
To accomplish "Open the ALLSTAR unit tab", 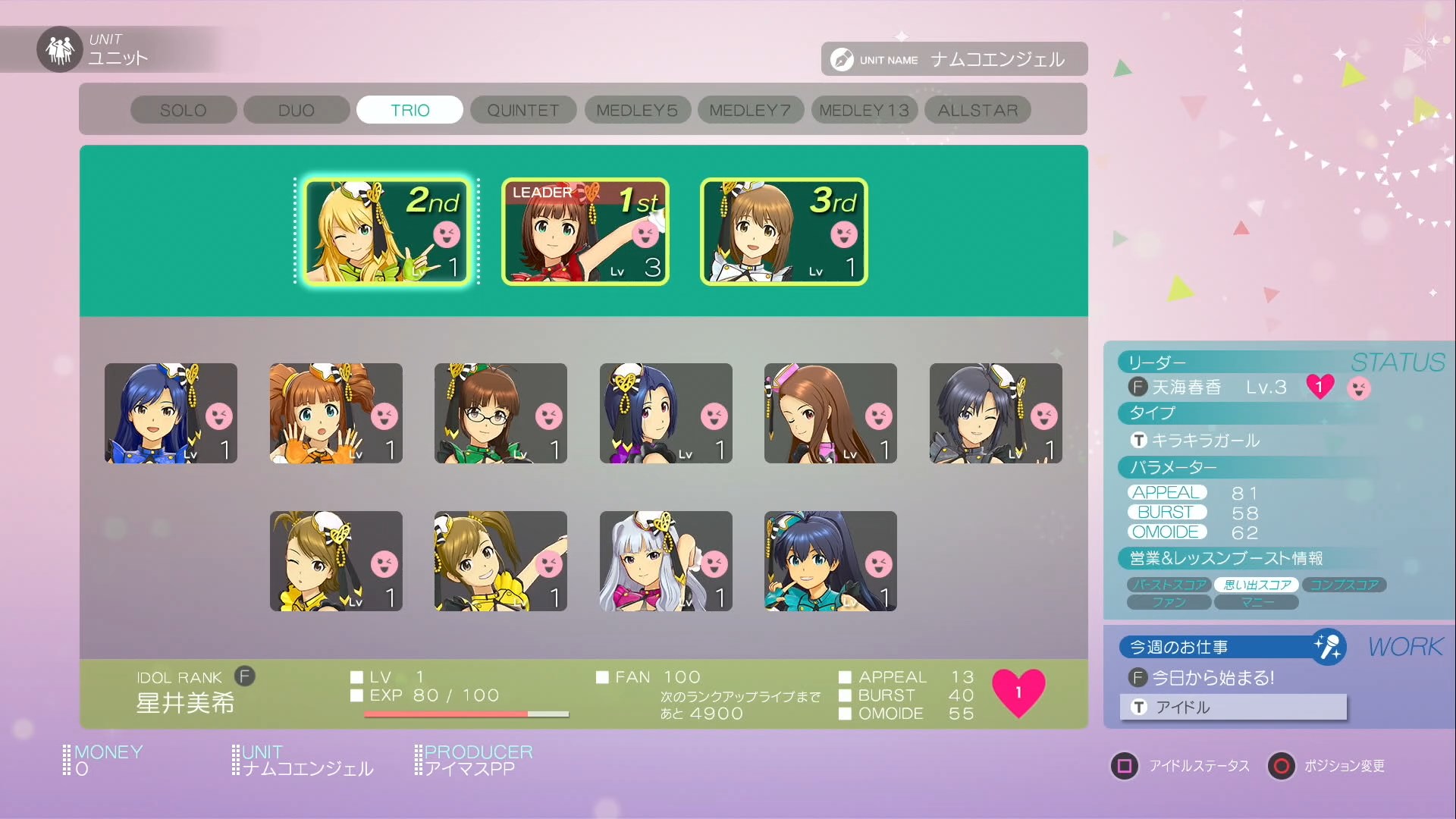I will [978, 110].
